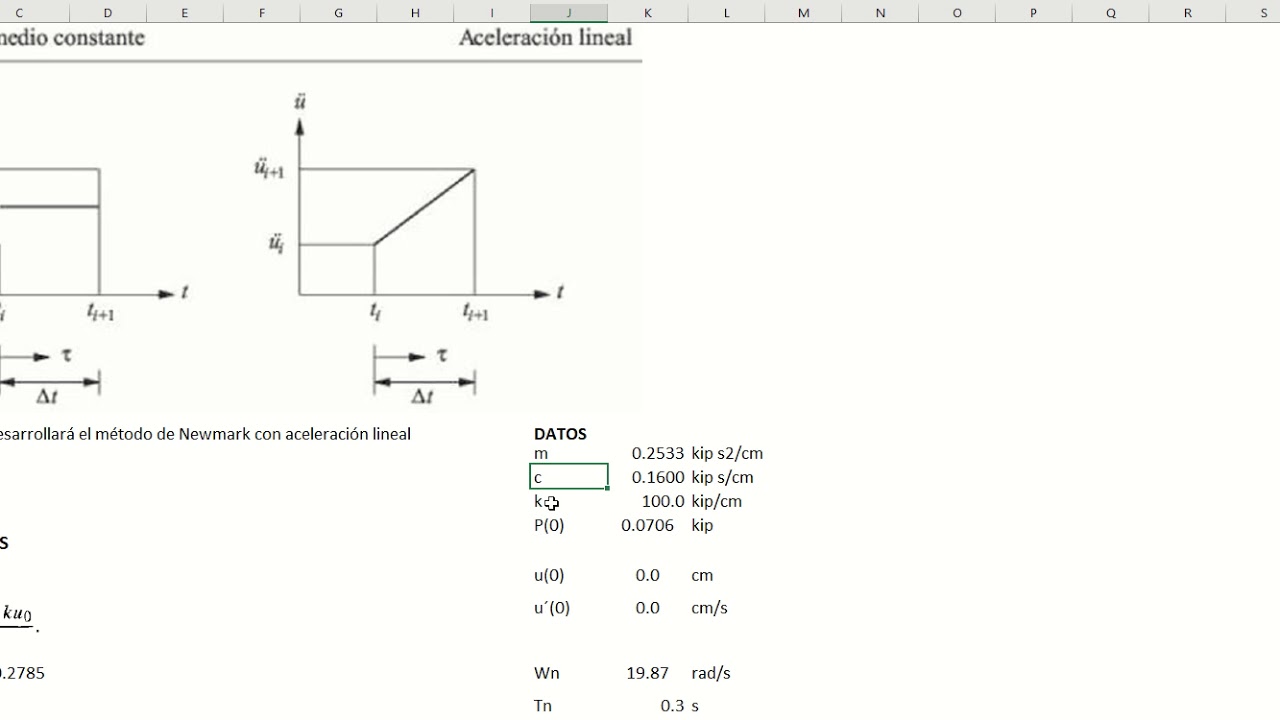Select column I header
1280x720 pixels.
(492, 12)
